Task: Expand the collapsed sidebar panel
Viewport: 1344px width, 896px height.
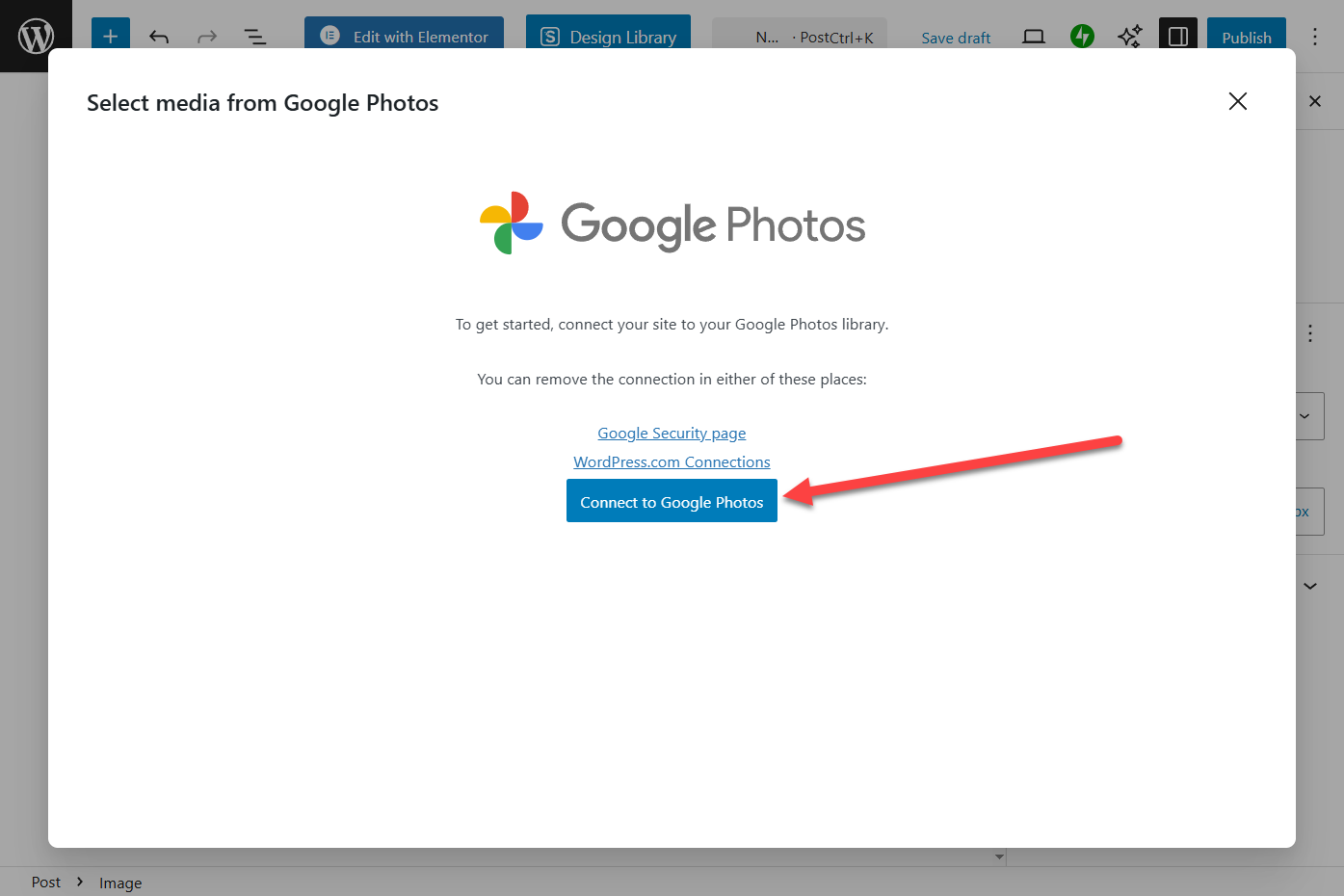Action: click(x=1310, y=586)
